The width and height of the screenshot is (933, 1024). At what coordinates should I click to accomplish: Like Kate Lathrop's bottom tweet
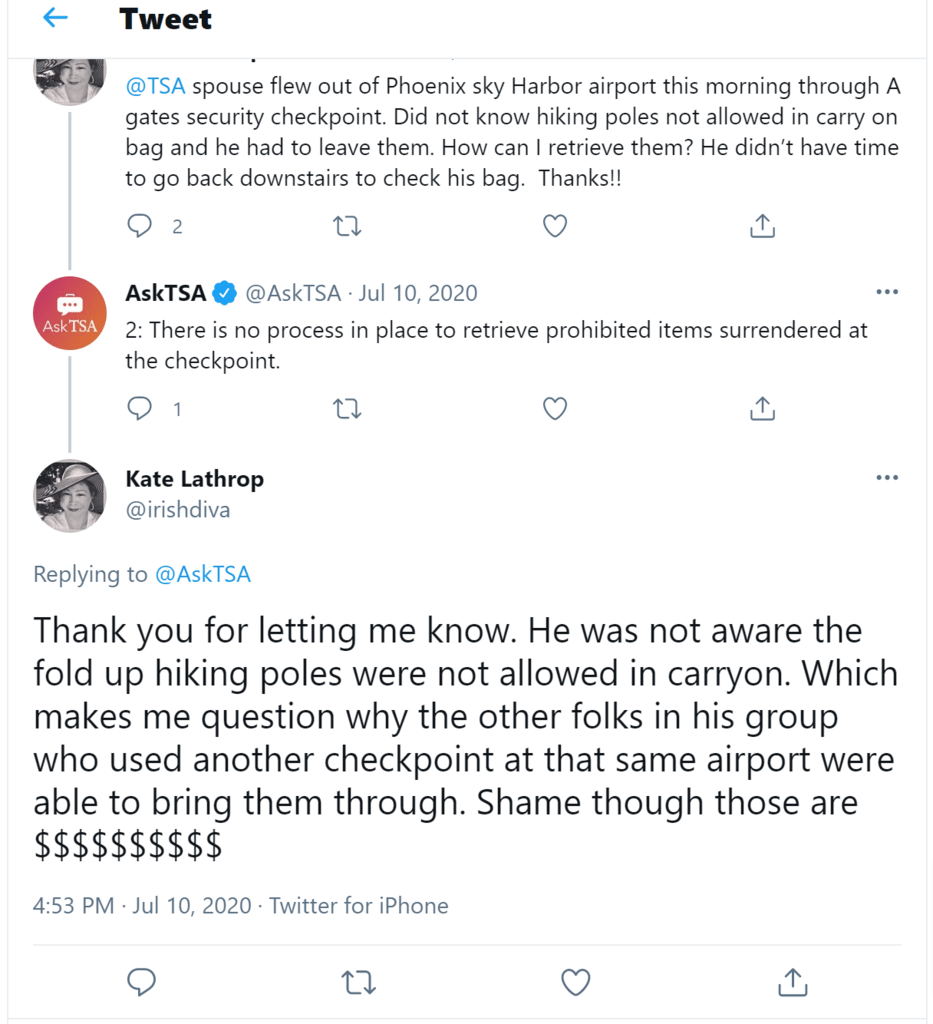(575, 983)
